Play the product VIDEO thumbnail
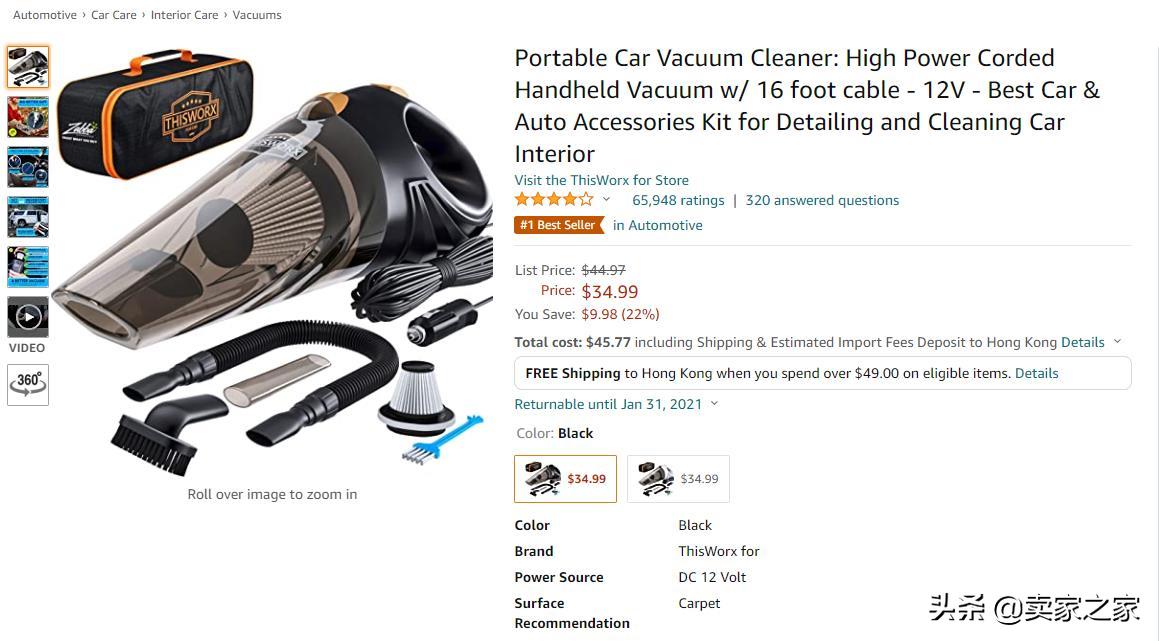 [x=28, y=317]
